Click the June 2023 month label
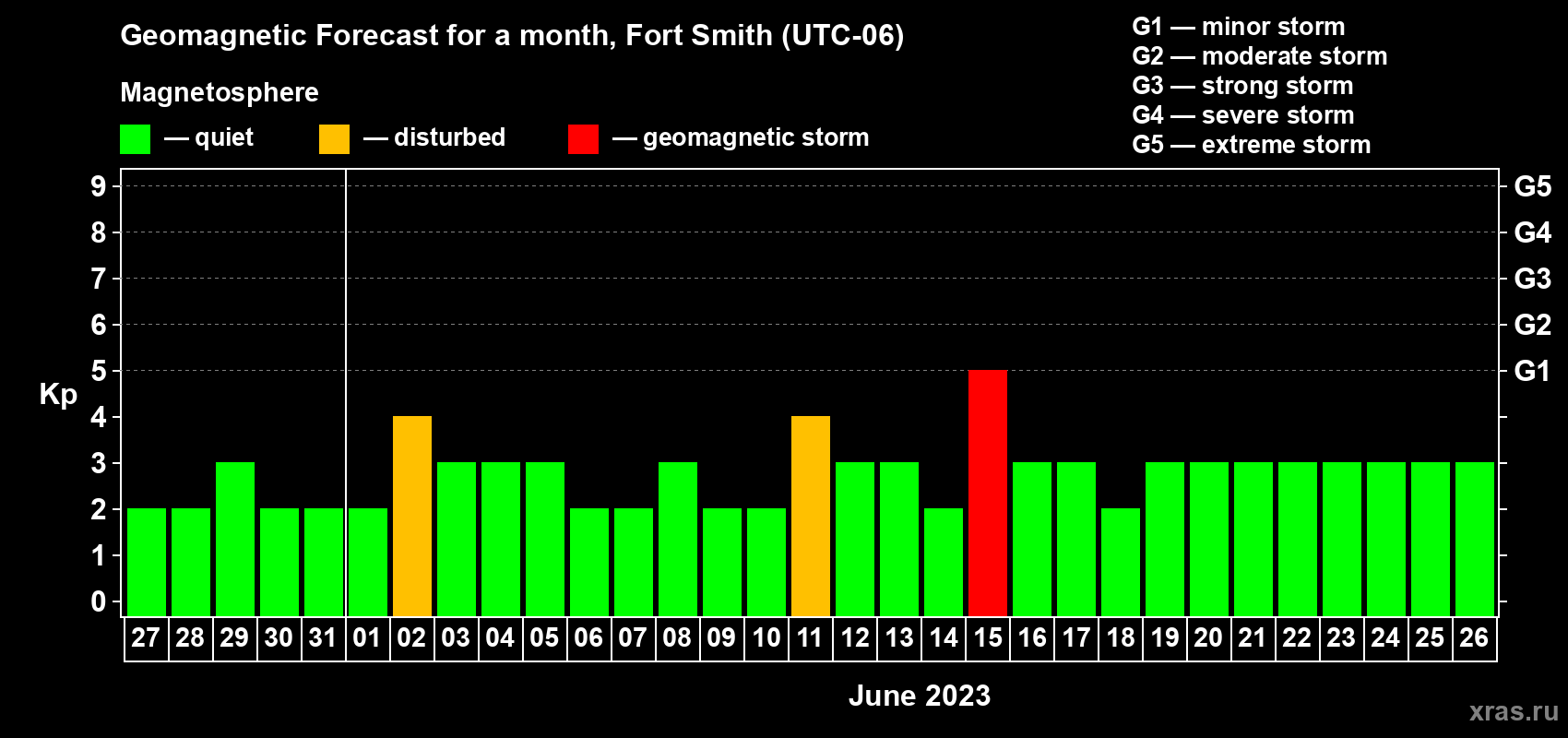Screen dimensions: 1568x738 click(919, 696)
